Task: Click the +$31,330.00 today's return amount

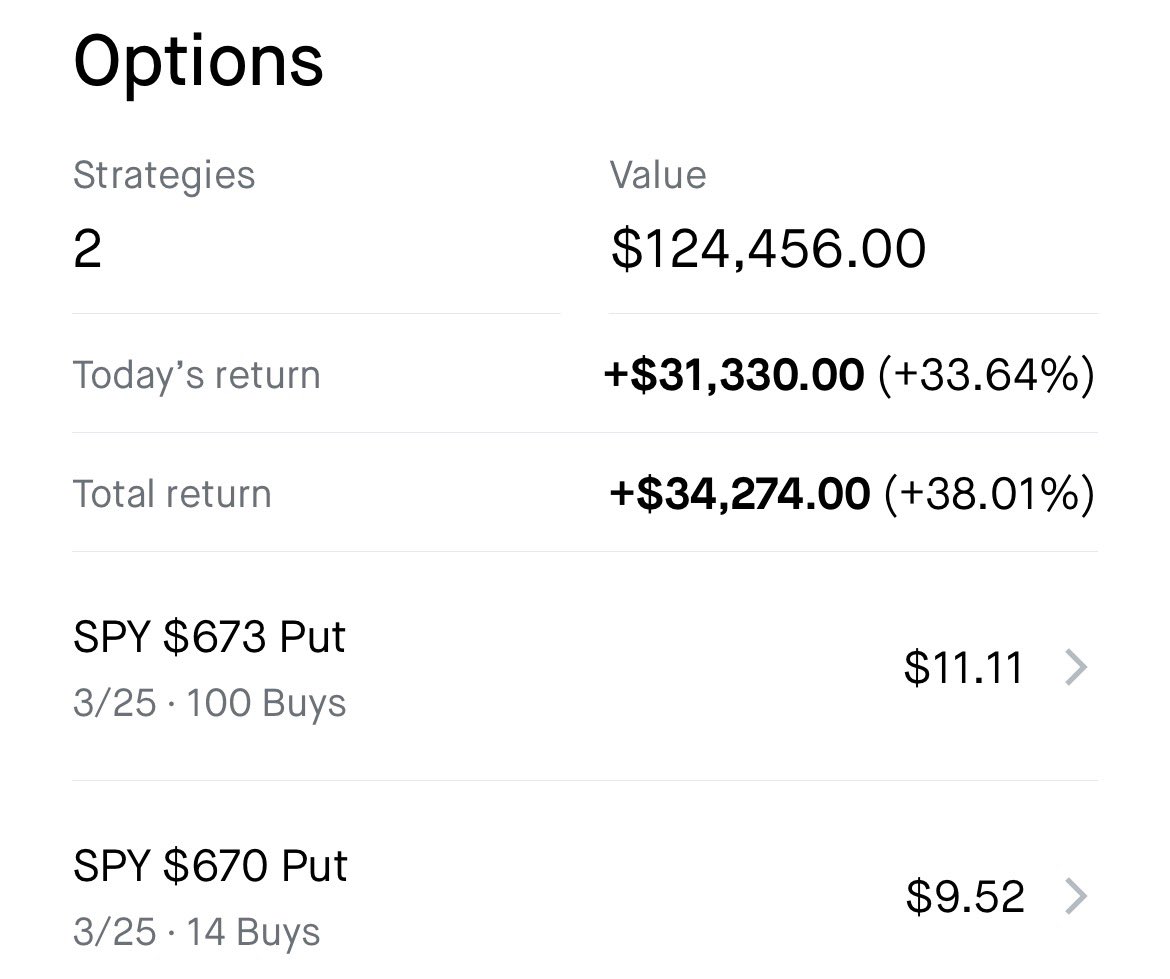Action: 734,375
